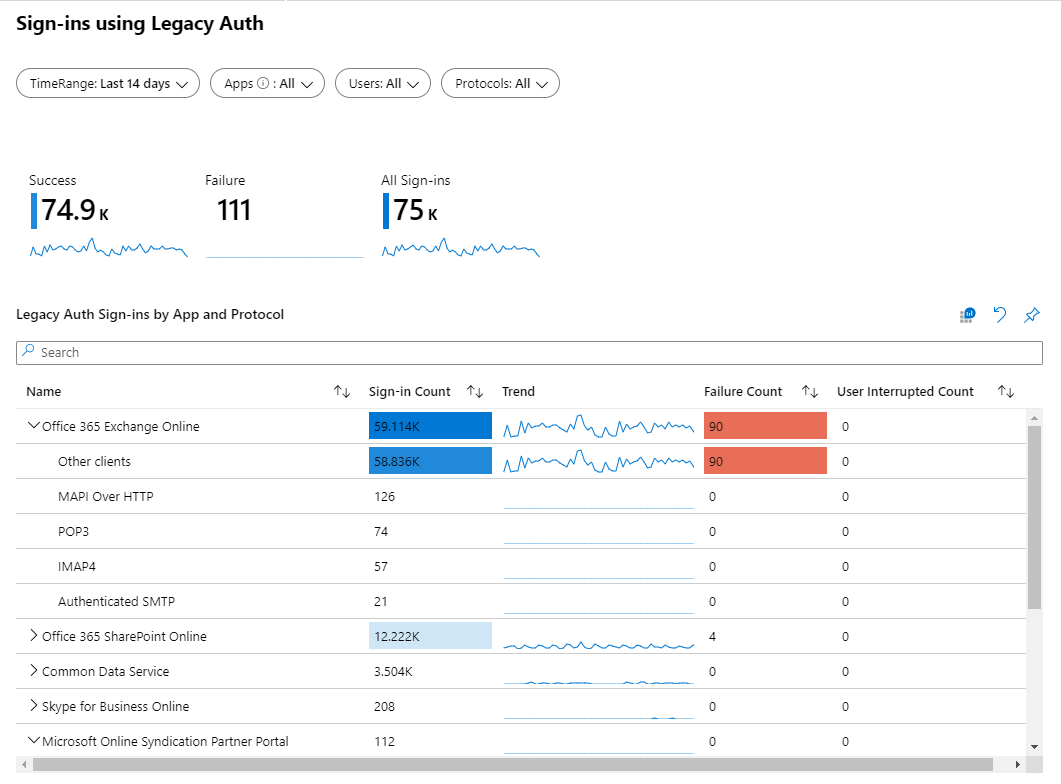Click the magnifier icon in Search box
The width and height of the screenshot is (1061, 784).
click(x=28, y=350)
